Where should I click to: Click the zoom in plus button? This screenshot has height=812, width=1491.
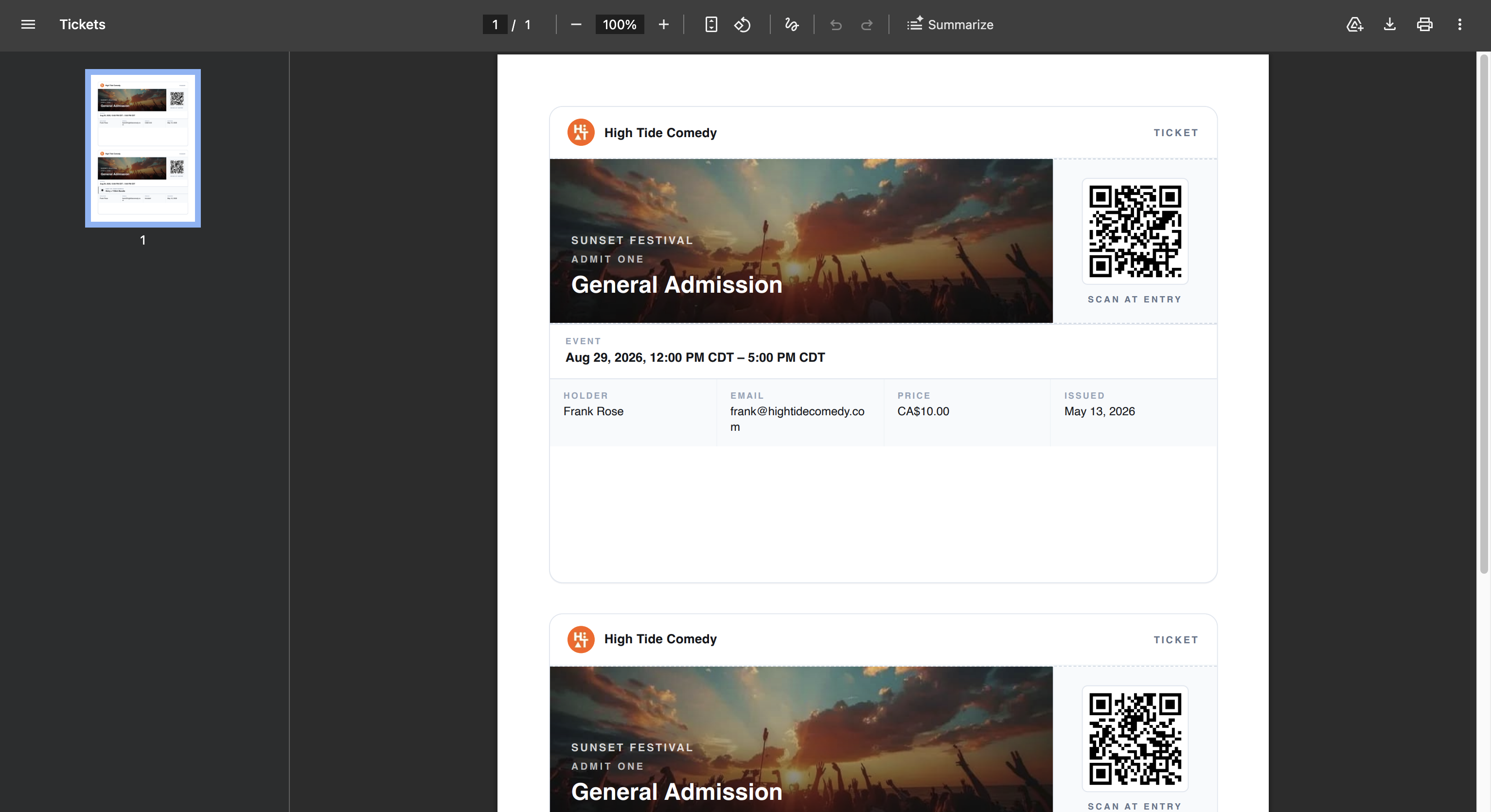pos(663,24)
